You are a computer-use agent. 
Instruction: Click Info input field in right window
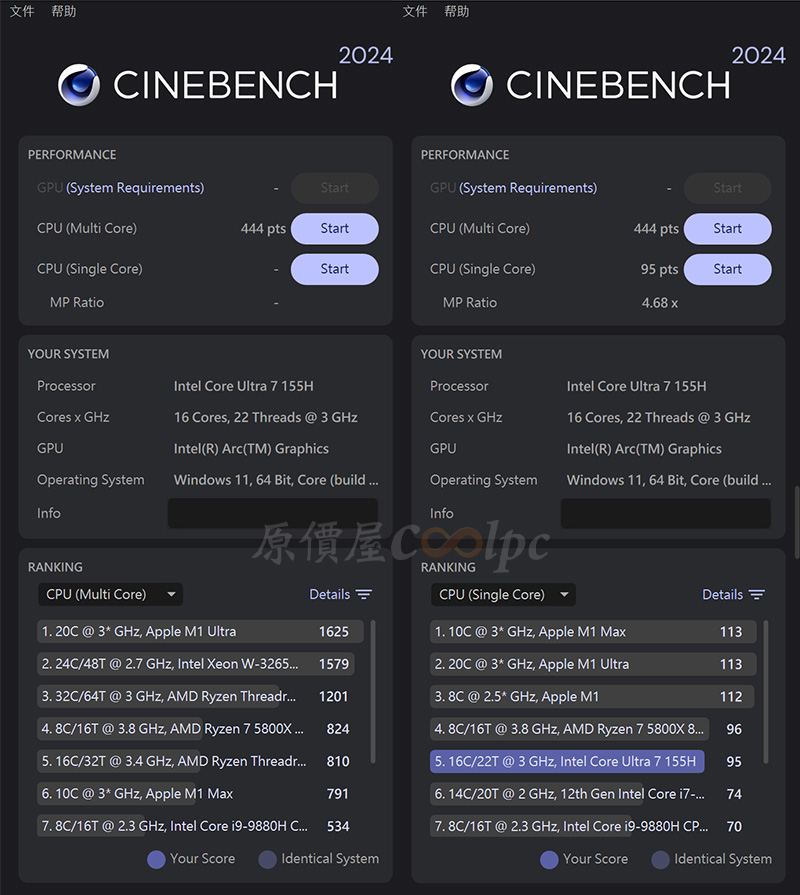click(665, 513)
